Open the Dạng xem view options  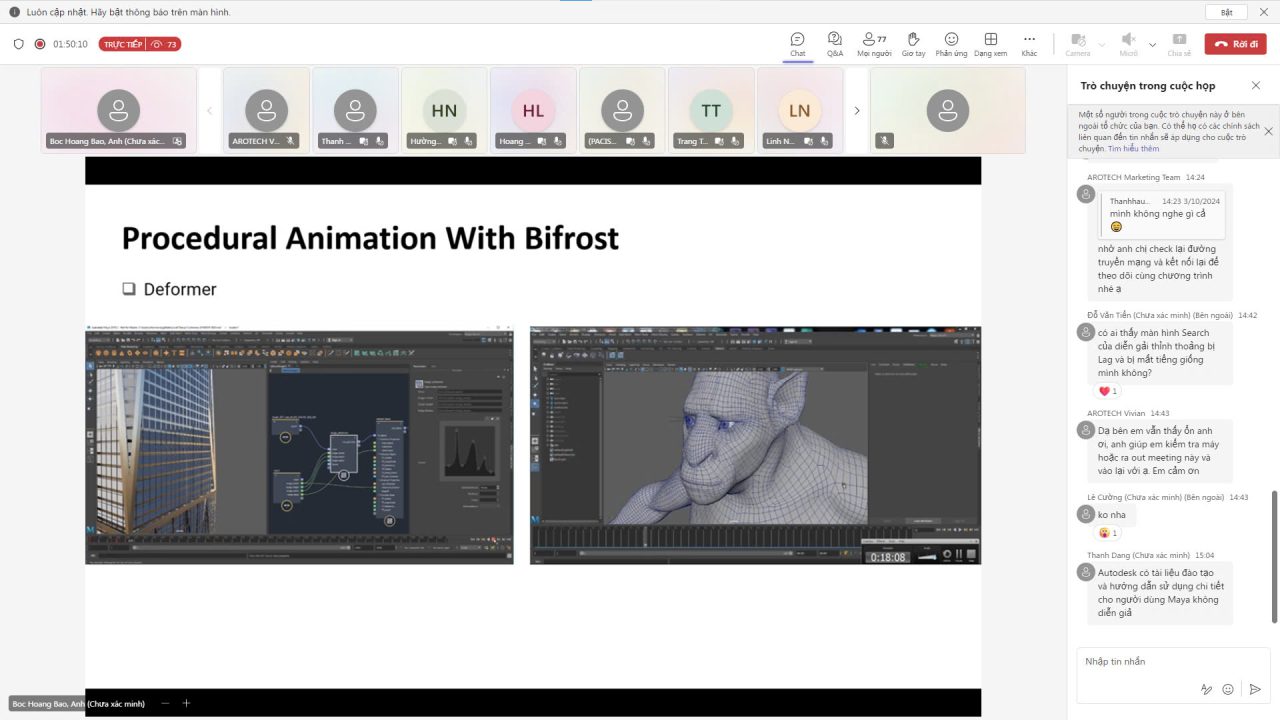(x=990, y=43)
